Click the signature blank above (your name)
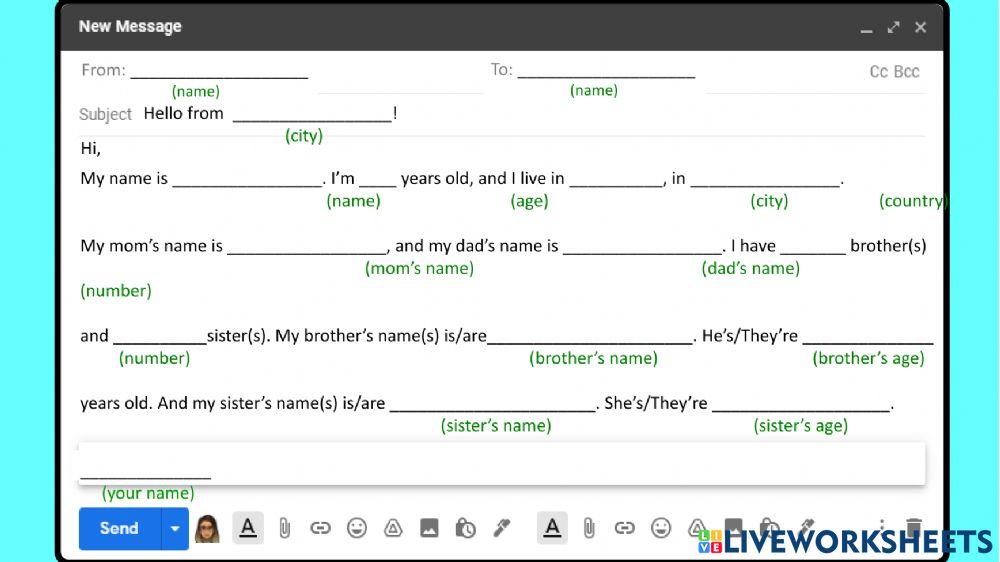This screenshot has height=562, width=1000. 145,471
